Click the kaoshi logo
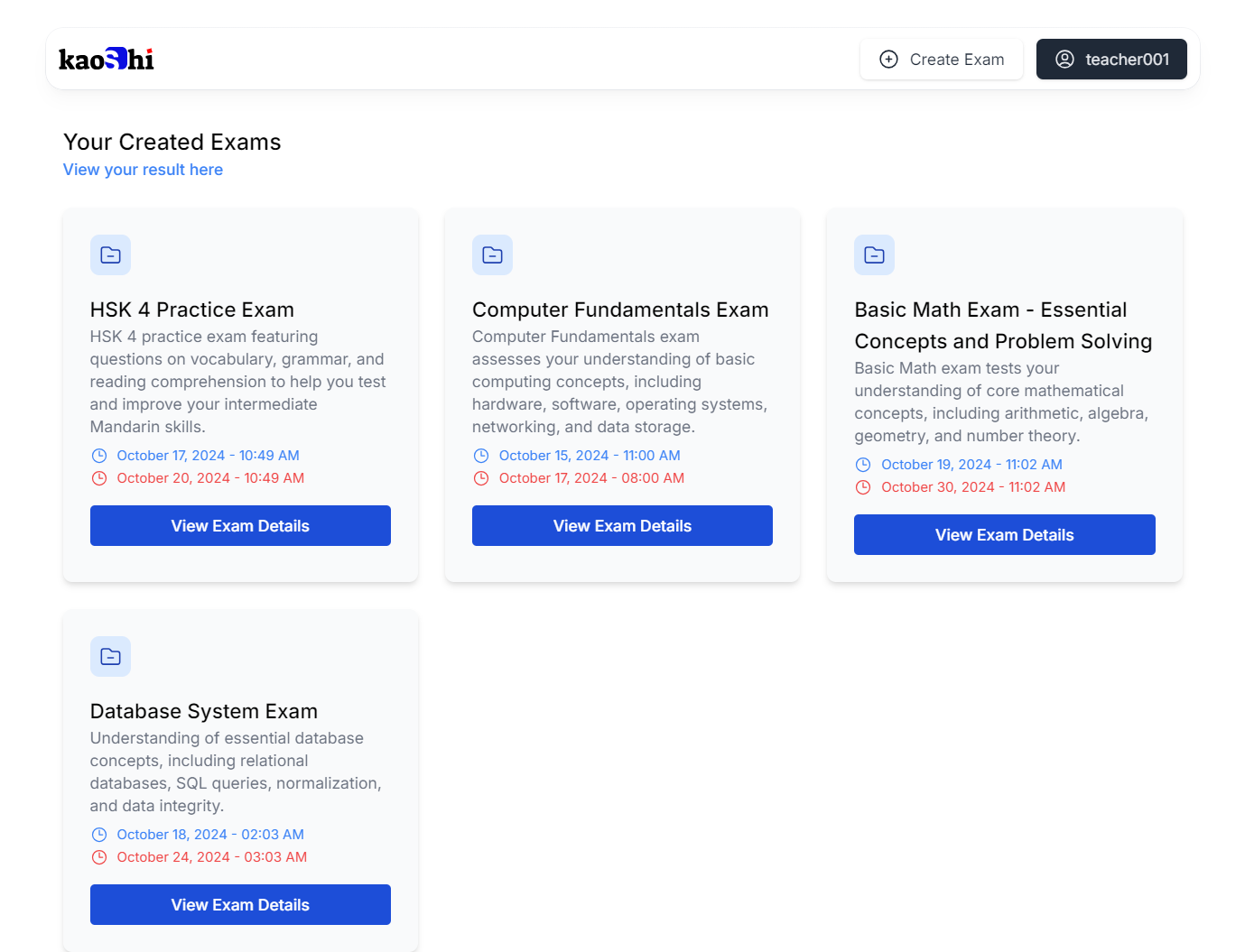The height and width of the screenshot is (952, 1245). [107, 60]
